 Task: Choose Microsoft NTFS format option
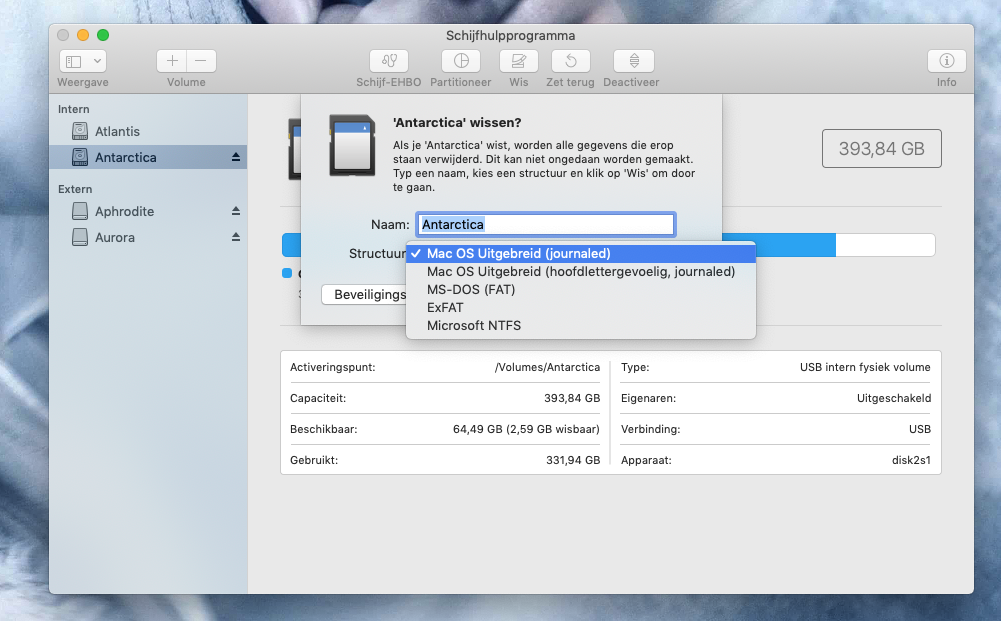coord(581,325)
